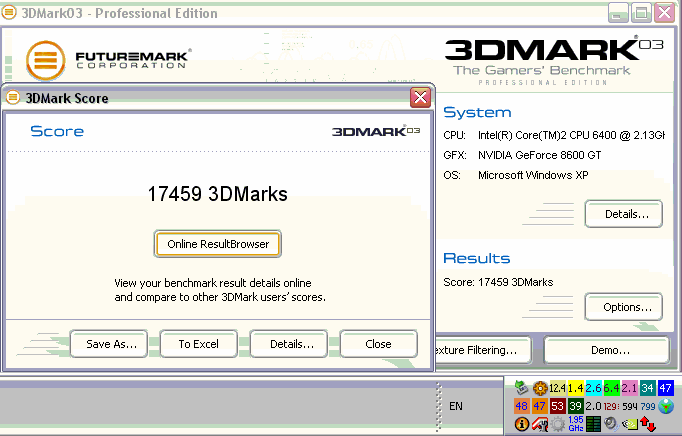This screenshot has height=436, width=682.
Task: Click the dark red 53 sensor tray icon
Action: coord(558,406)
